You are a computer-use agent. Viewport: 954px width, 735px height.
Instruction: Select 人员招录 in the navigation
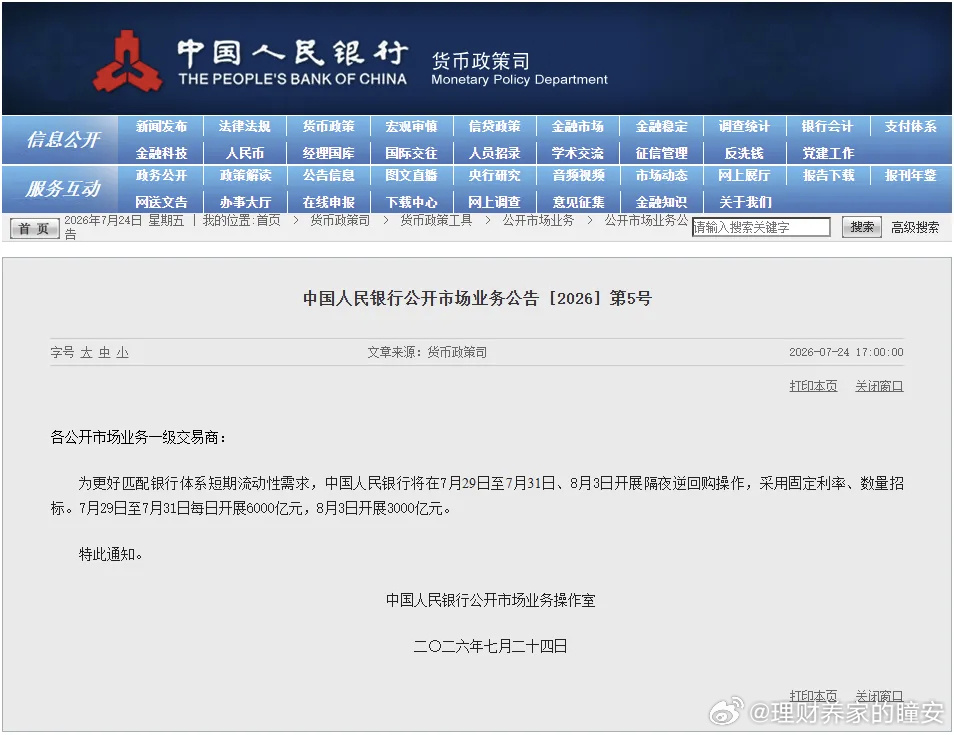pos(495,153)
